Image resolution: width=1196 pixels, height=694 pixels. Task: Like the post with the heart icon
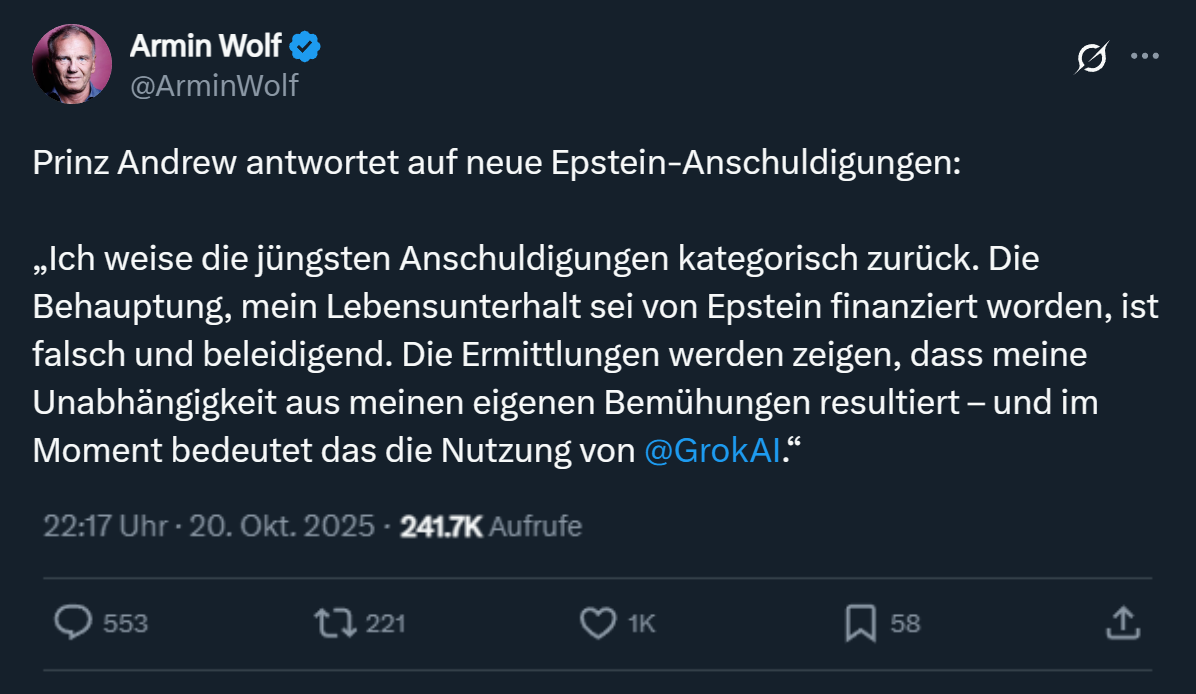click(x=598, y=623)
